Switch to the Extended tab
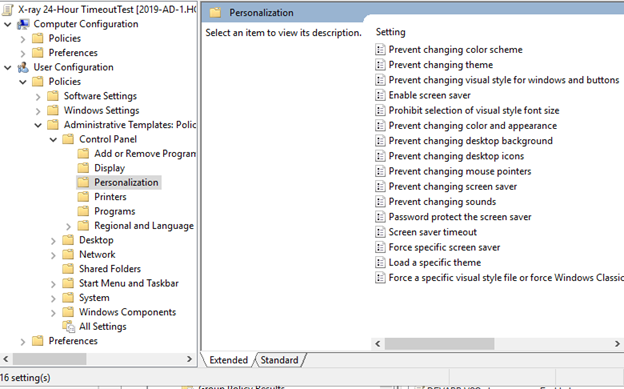 click(x=228, y=360)
